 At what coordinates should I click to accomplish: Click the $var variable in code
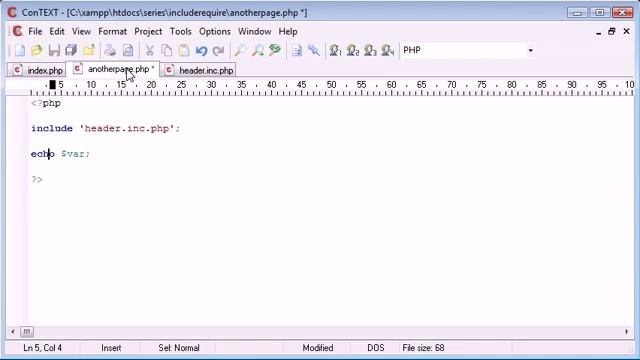tap(73, 154)
